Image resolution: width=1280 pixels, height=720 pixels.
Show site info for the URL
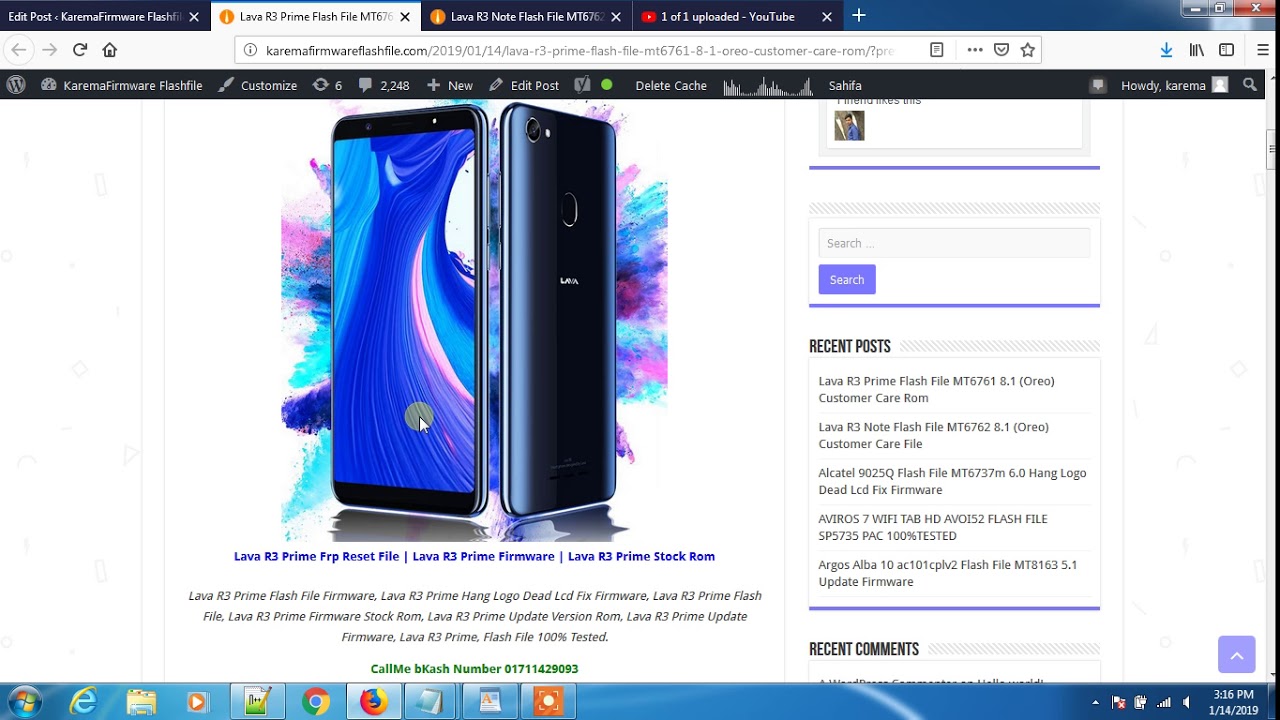pyautogui.click(x=249, y=50)
